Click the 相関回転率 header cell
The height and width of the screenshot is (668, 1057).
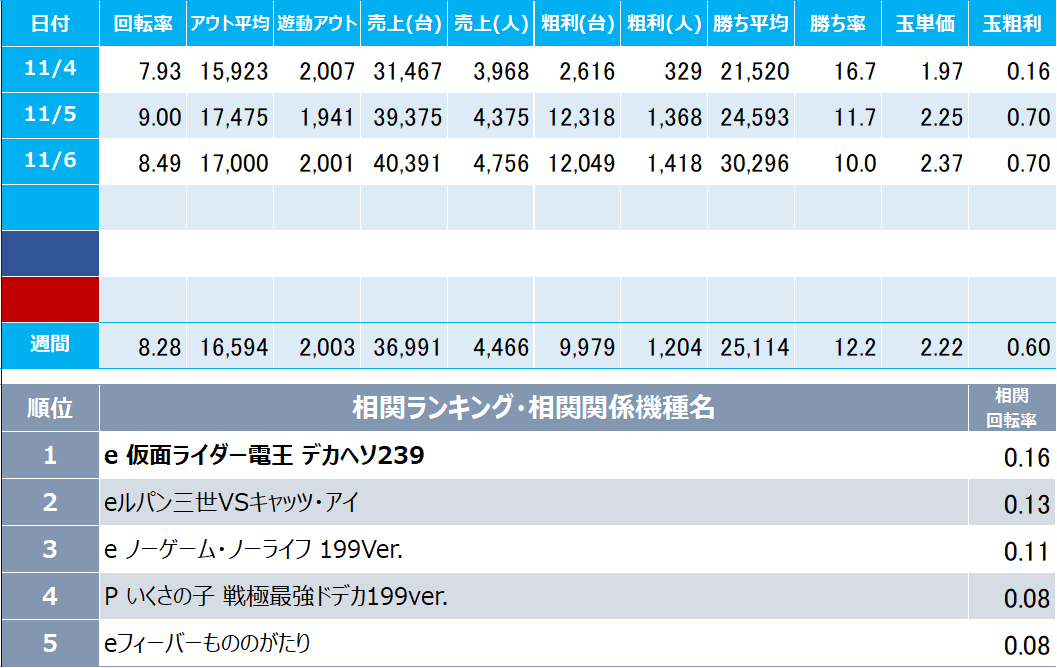[1012, 408]
